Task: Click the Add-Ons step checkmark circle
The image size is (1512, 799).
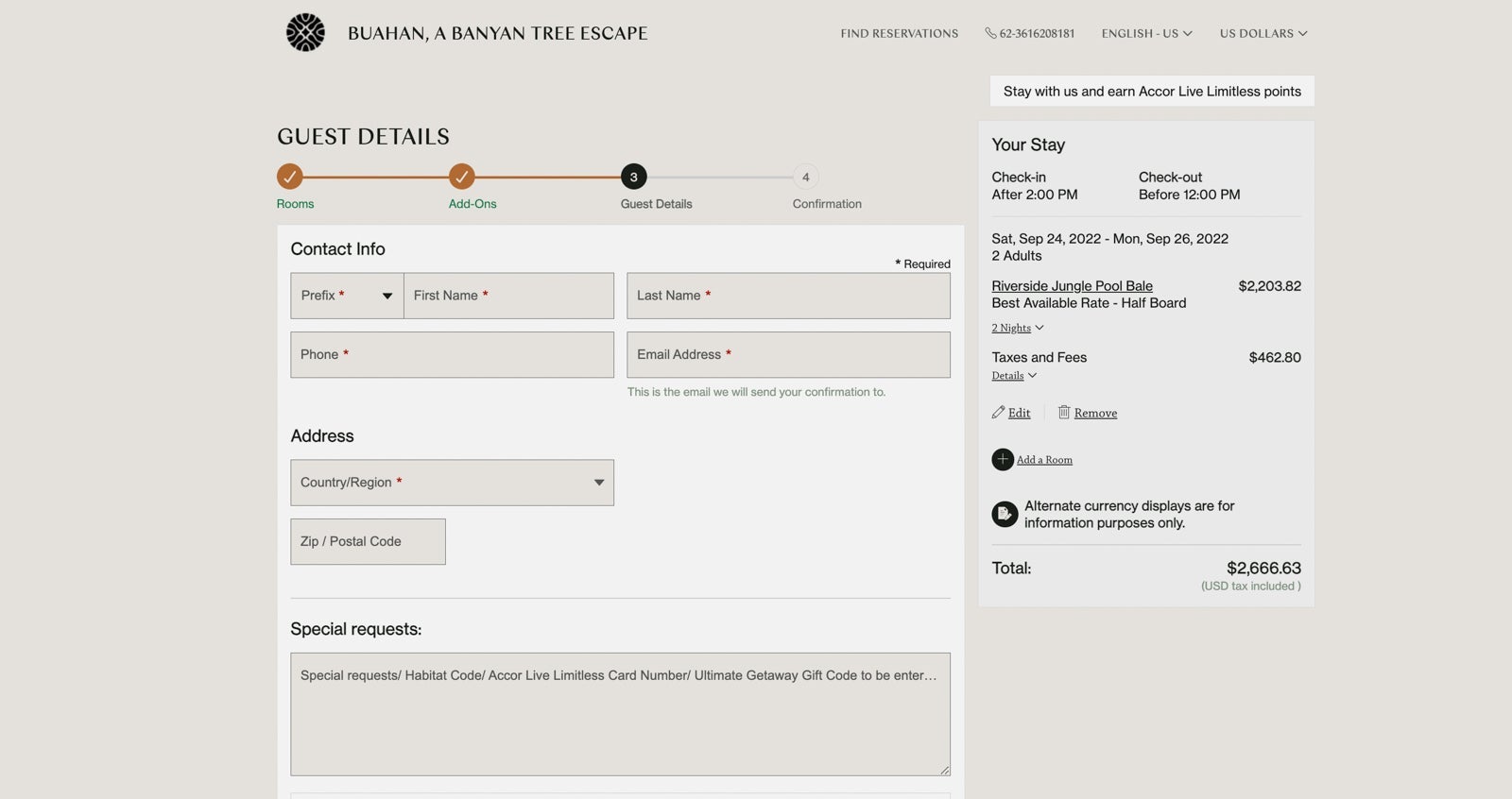Action: 462,177
